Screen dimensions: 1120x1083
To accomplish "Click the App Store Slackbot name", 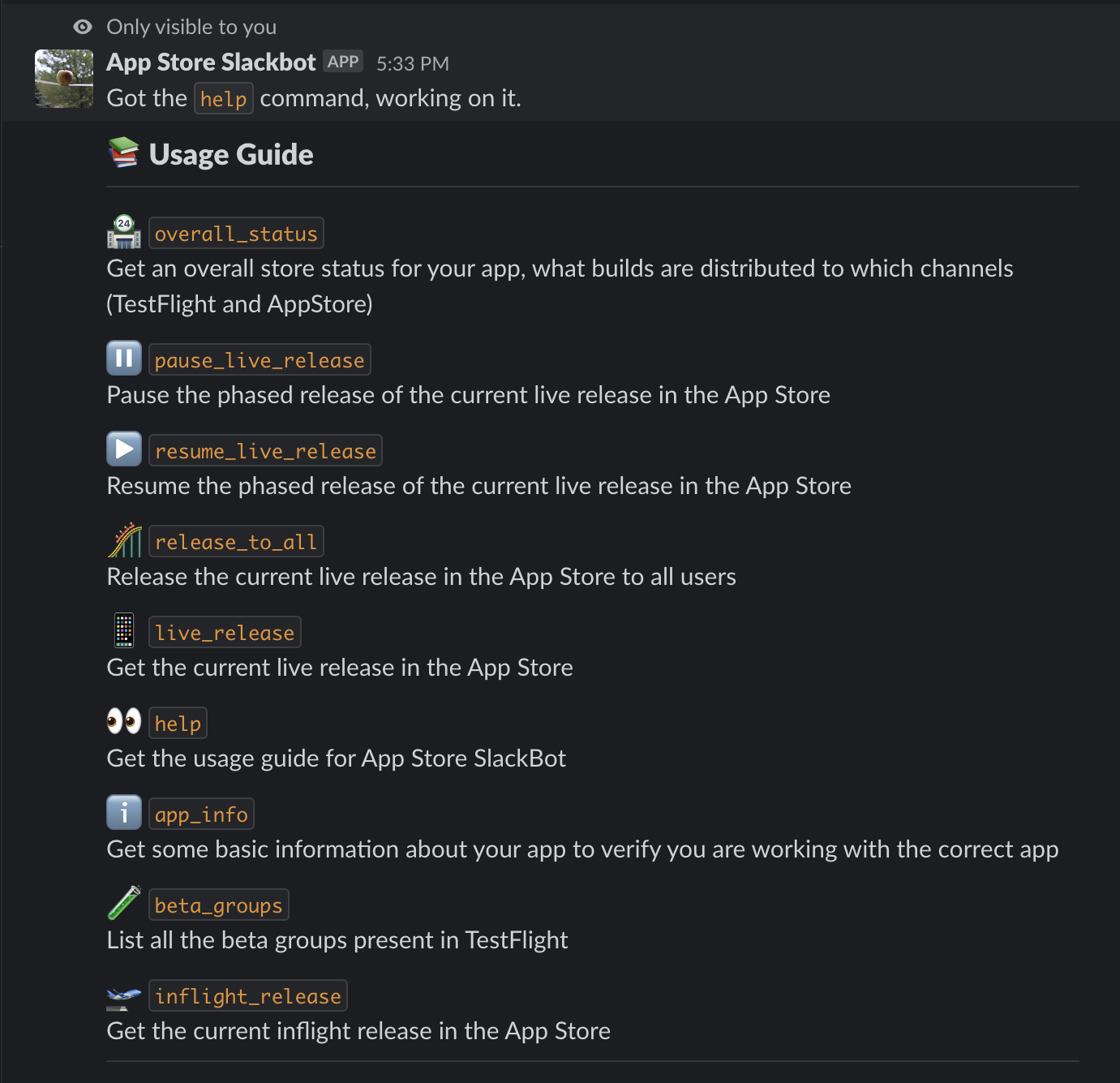I will [210, 62].
